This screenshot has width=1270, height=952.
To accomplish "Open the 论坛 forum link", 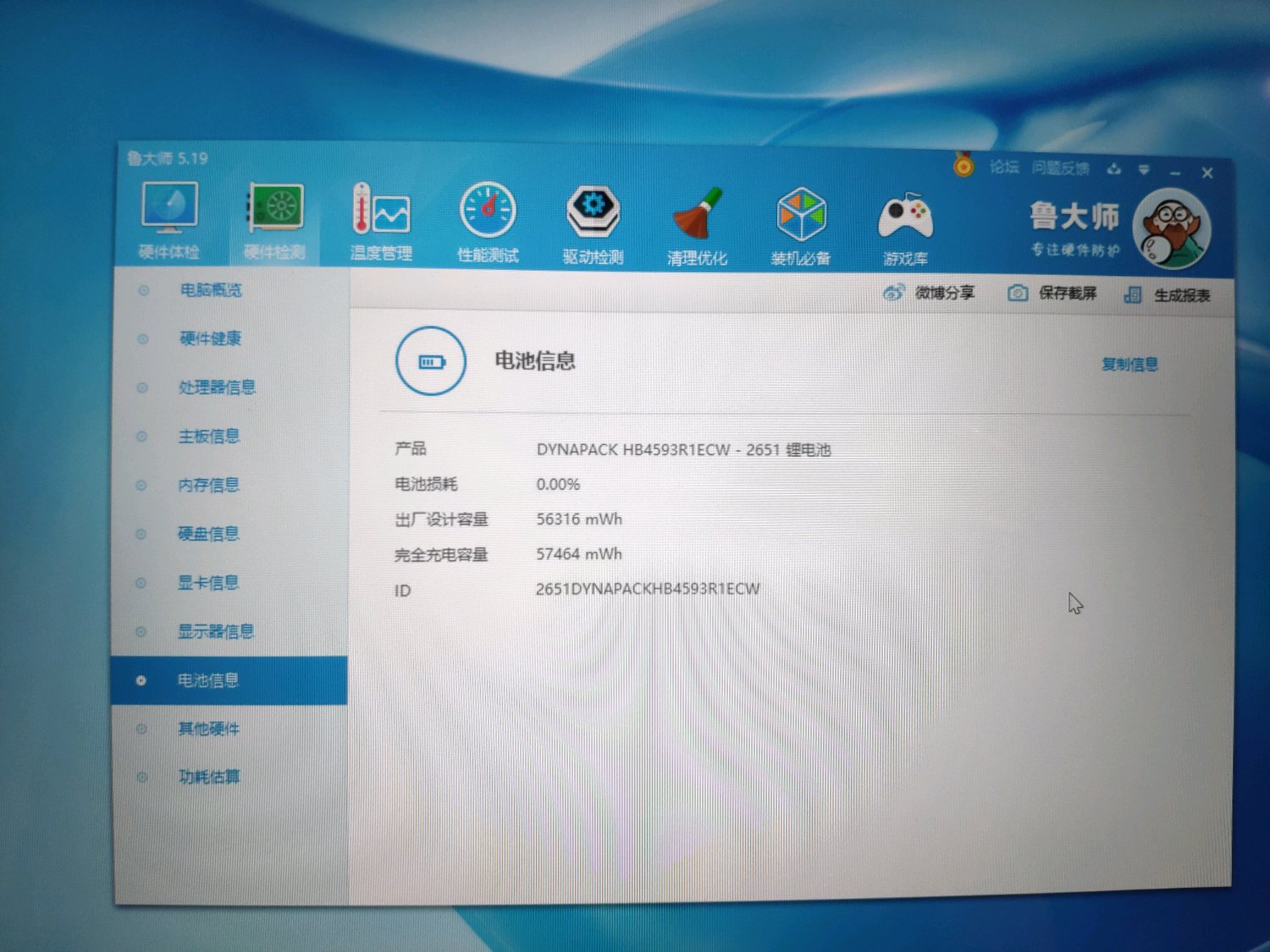I will point(1004,167).
